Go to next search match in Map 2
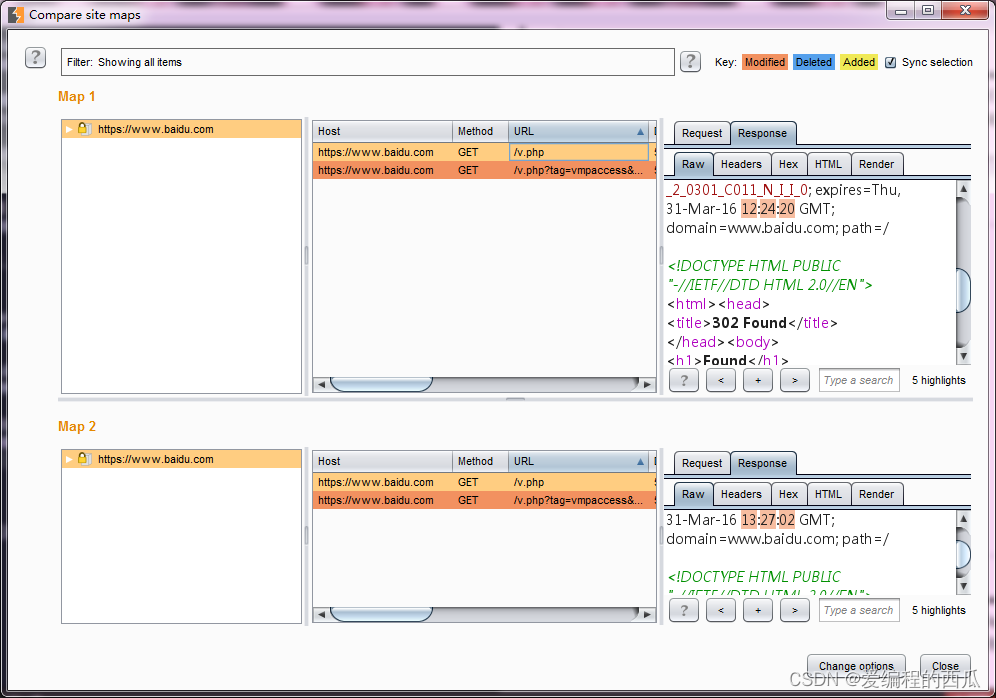Viewport: 996px width, 698px height. tap(795, 610)
